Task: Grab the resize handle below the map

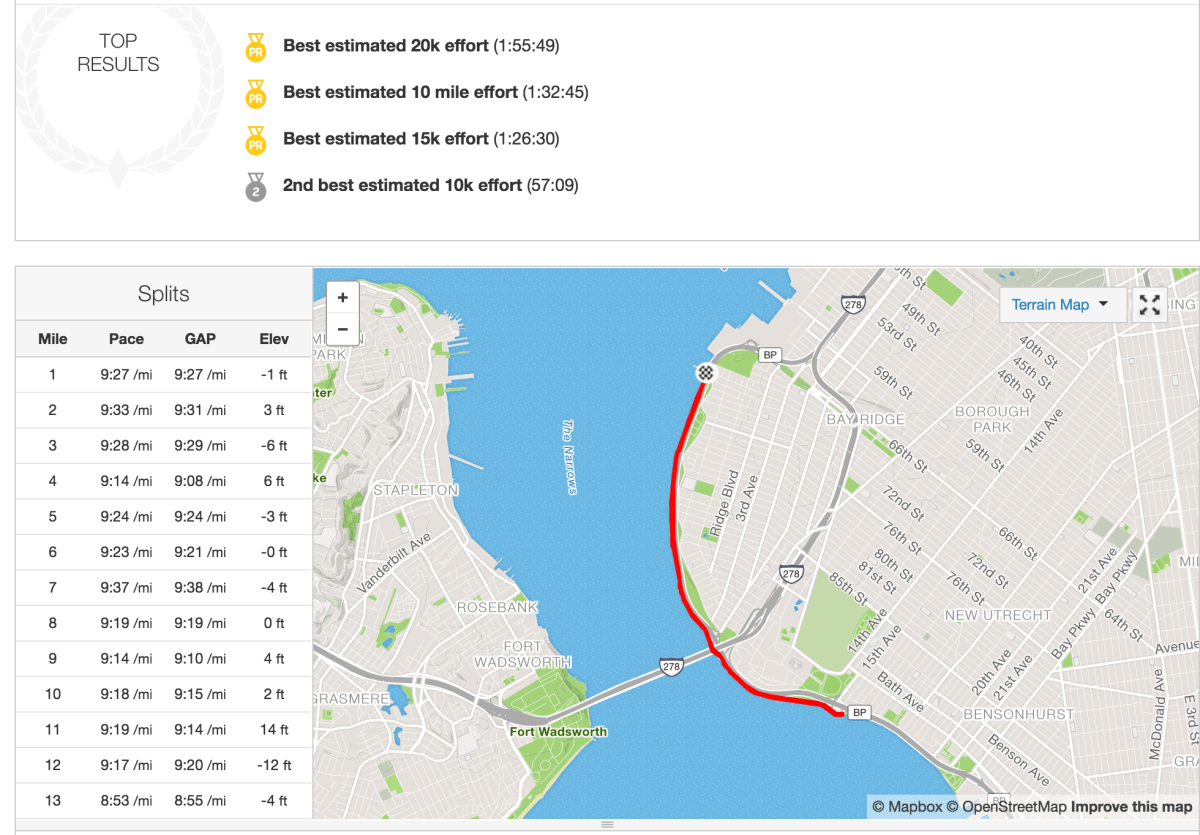Action: pos(606,825)
